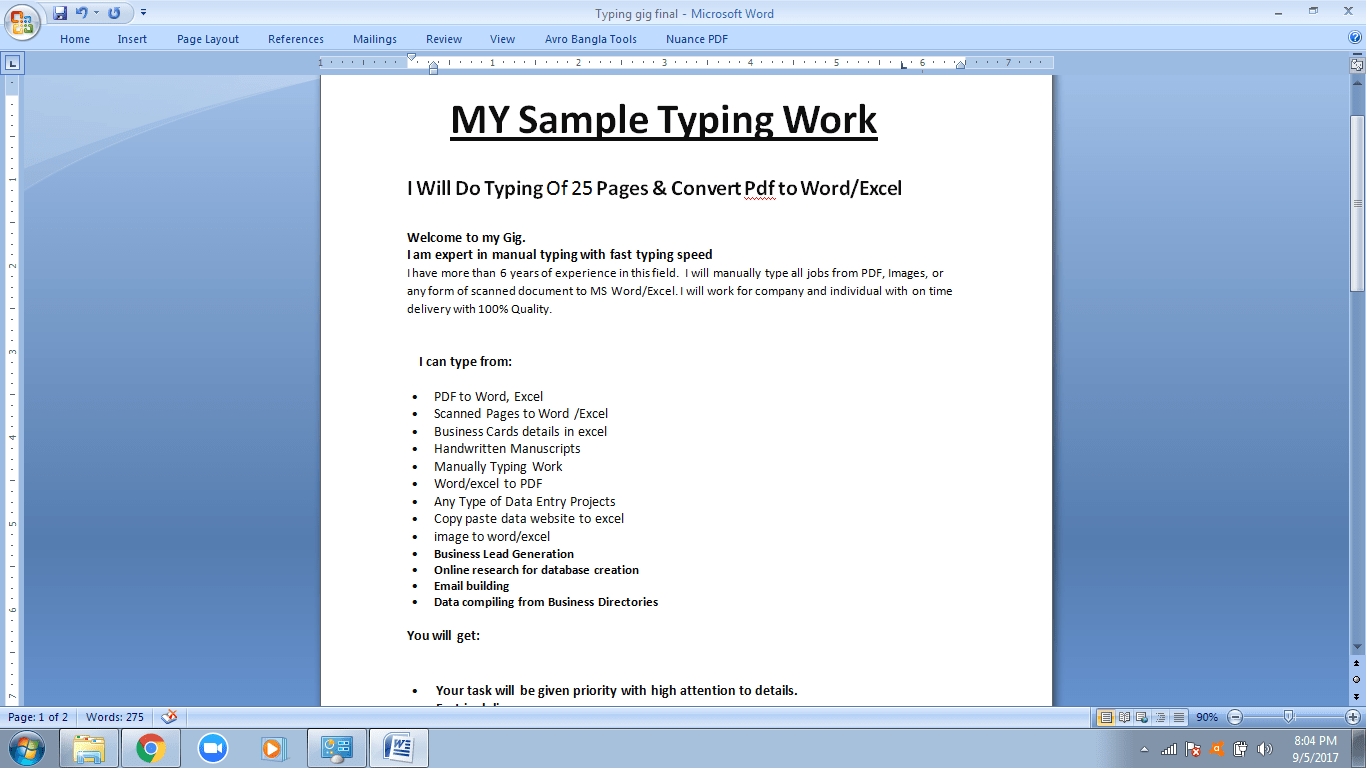Open the Undo history dropdown arrow
1366x768 pixels.
(x=96, y=11)
